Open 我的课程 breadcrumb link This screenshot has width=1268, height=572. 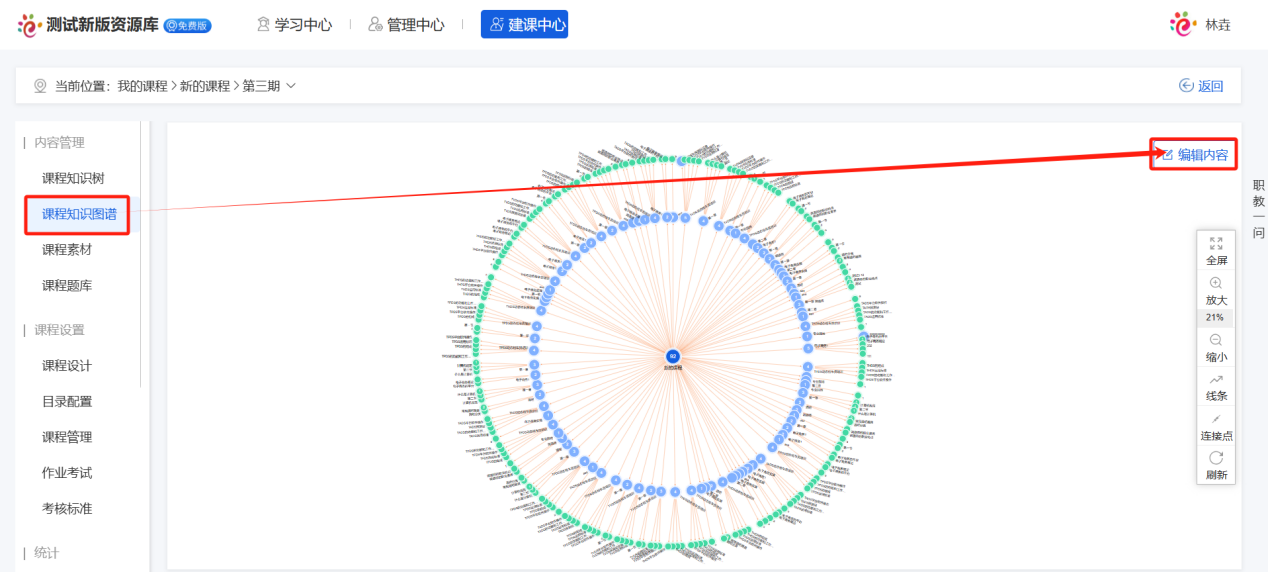(142, 86)
